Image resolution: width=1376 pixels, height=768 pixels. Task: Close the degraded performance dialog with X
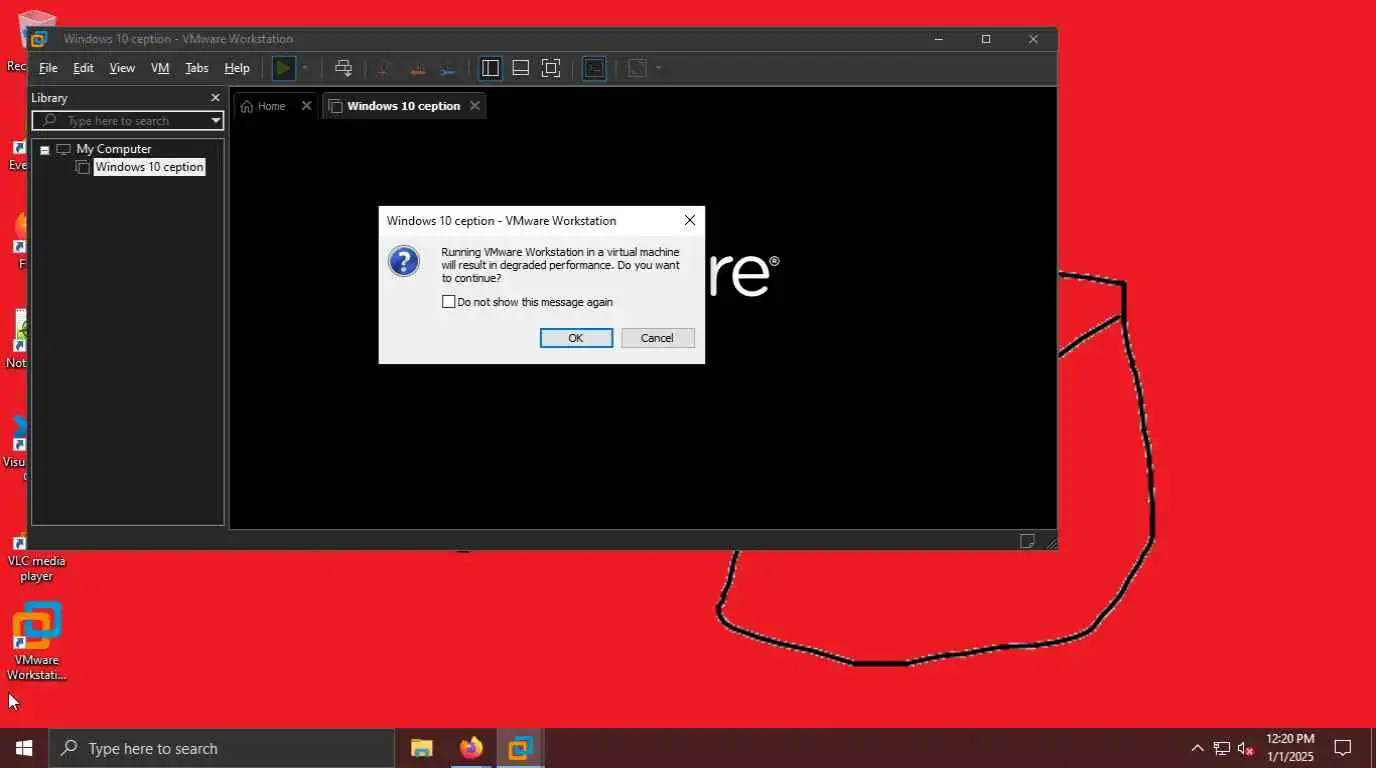coord(690,221)
